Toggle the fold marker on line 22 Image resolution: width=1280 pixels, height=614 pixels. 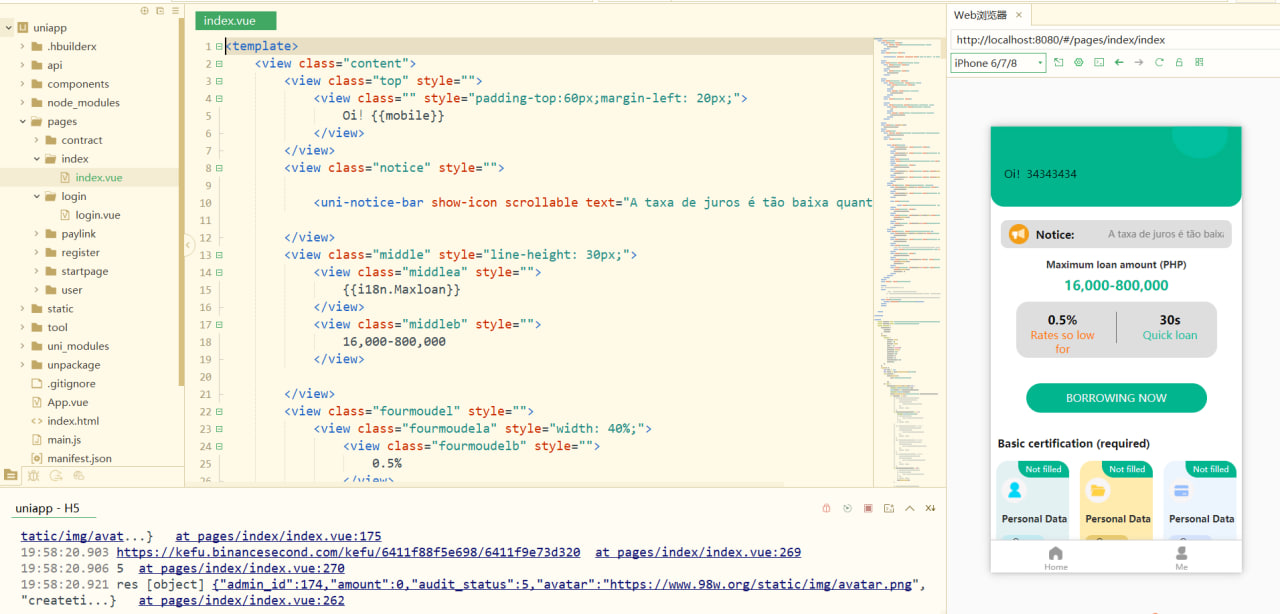point(219,411)
